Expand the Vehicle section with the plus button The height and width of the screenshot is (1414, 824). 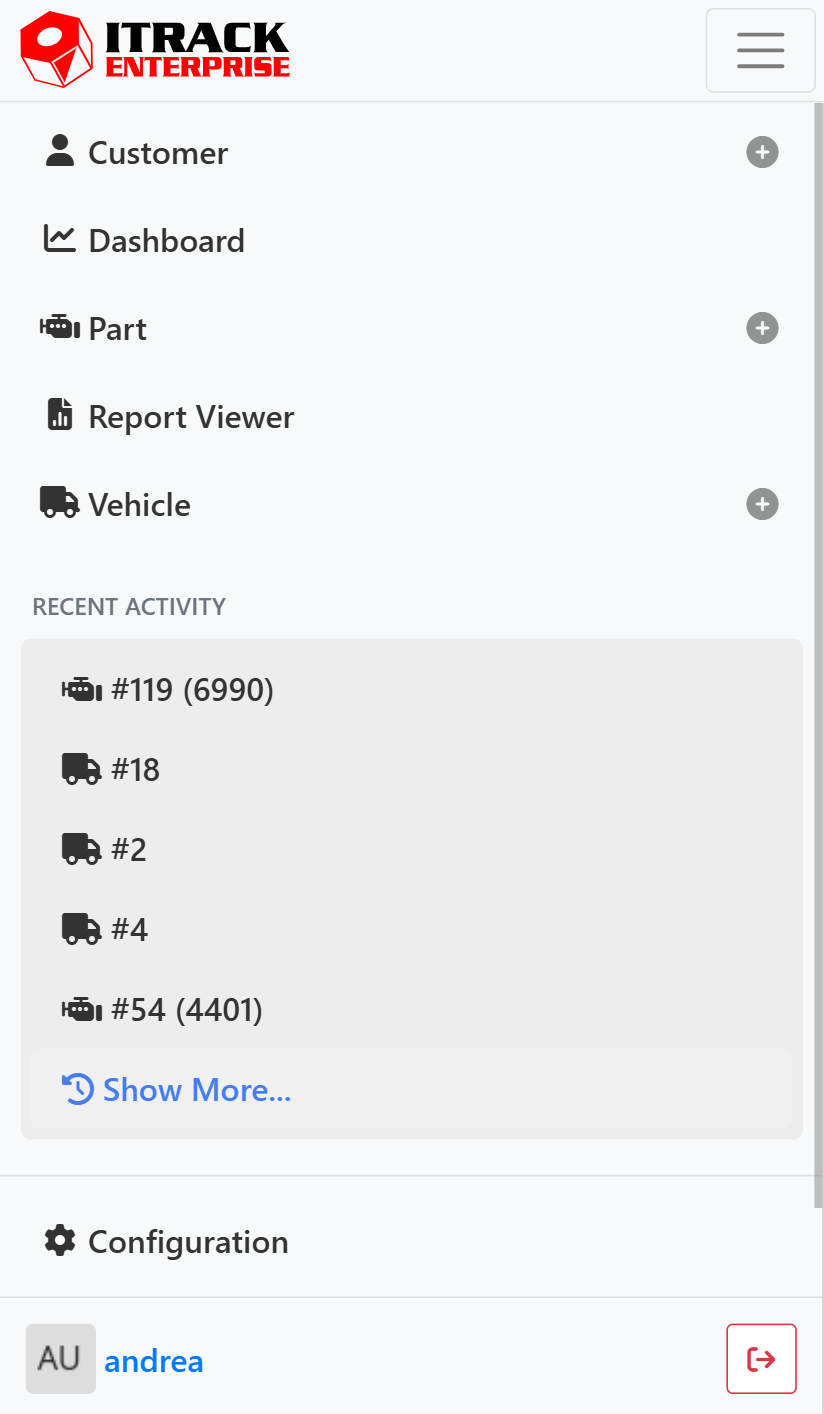762,504
